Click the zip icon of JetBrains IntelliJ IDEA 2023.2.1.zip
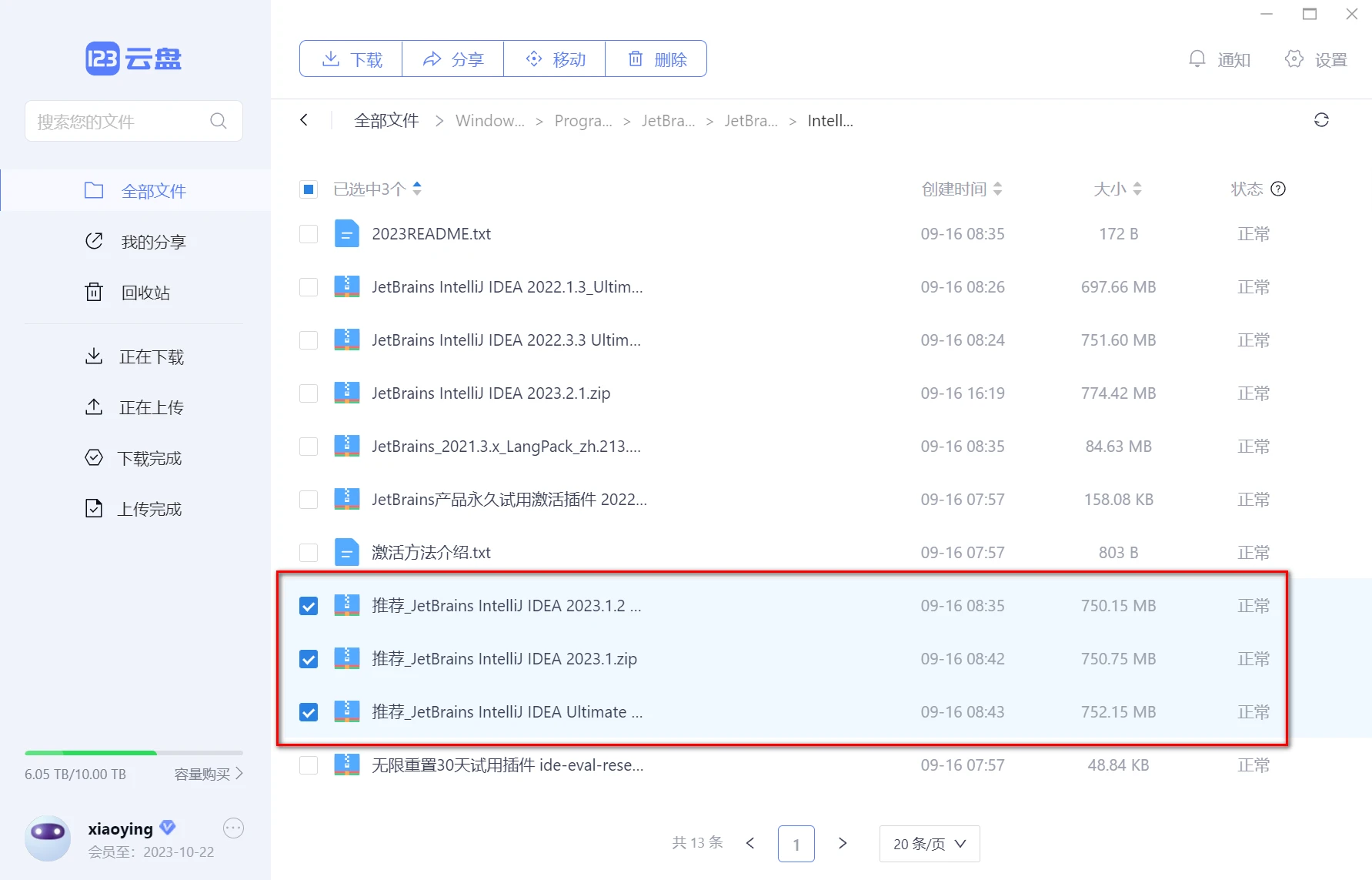 point(347,393)
